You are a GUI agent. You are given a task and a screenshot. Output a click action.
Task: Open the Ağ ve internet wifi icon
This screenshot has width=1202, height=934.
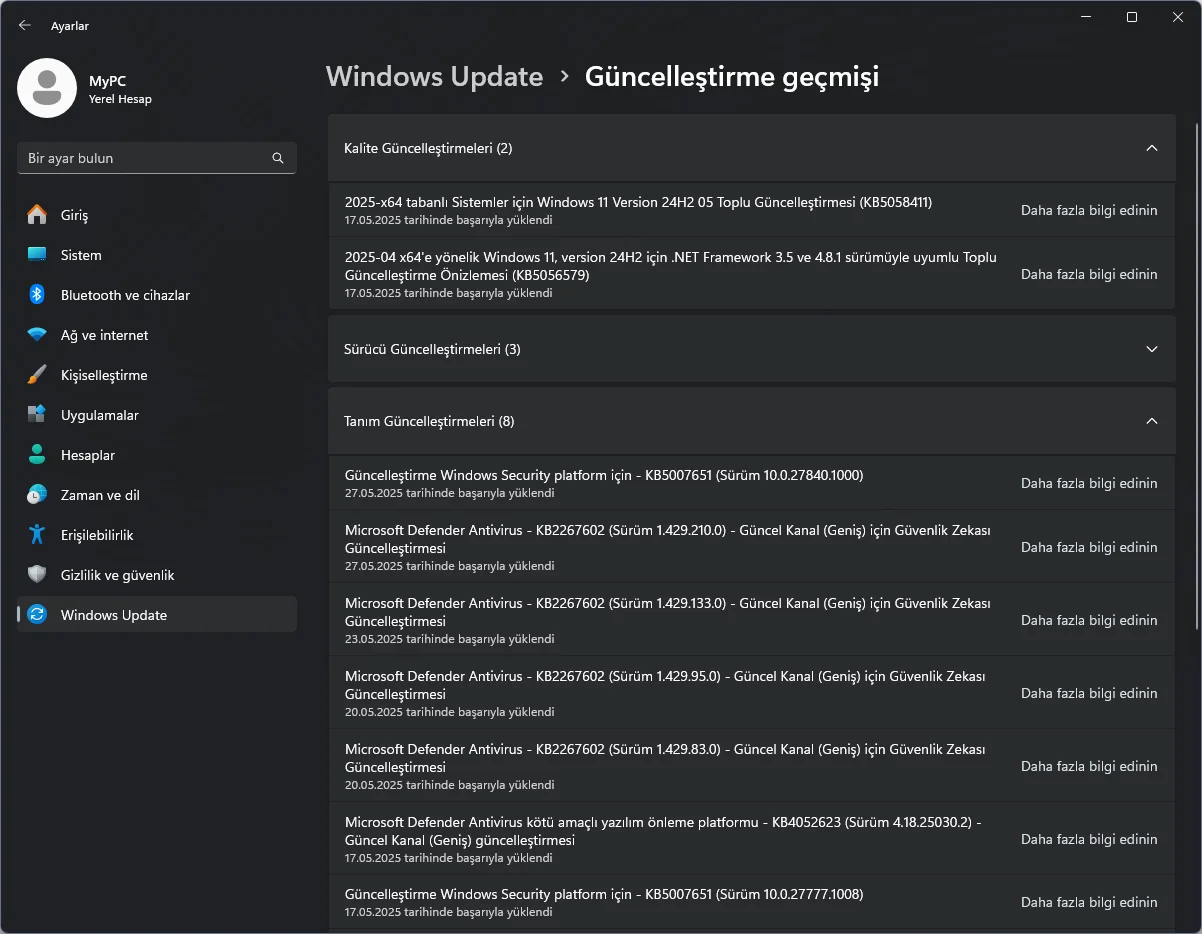[x=37, y=335]
